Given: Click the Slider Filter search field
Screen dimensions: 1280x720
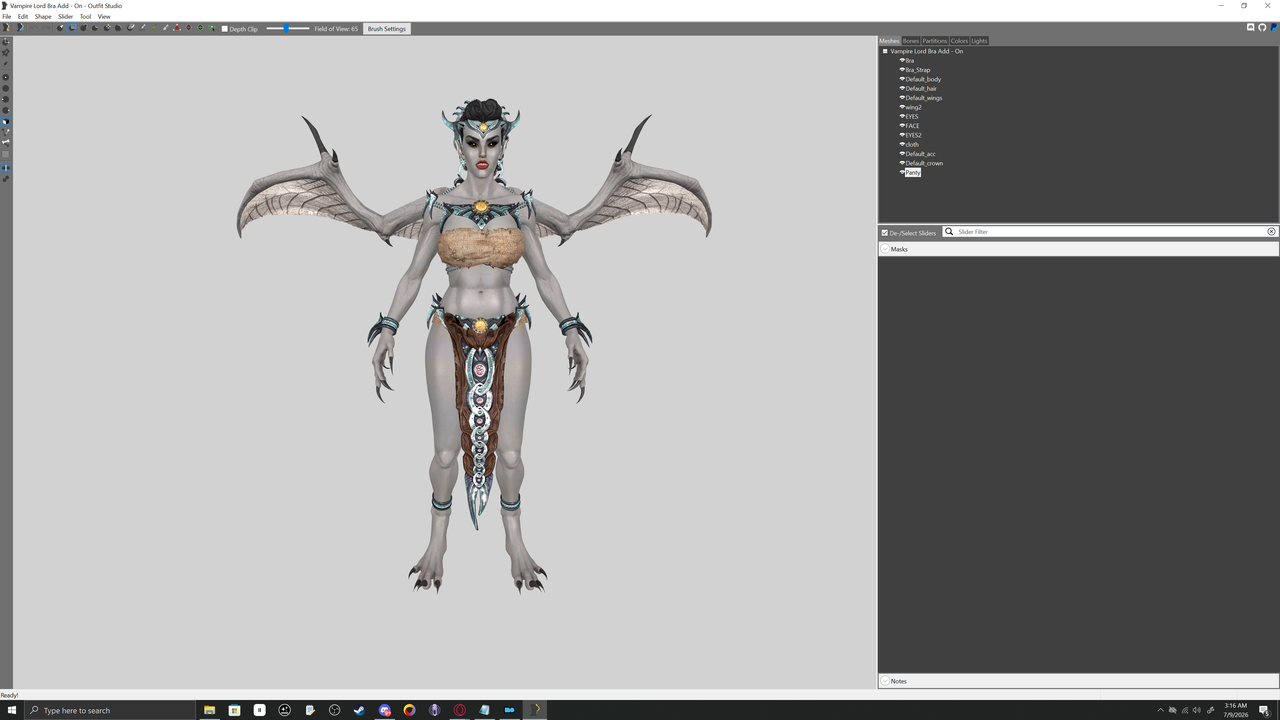Looking at the screenshot, I should pos(1110,232).
